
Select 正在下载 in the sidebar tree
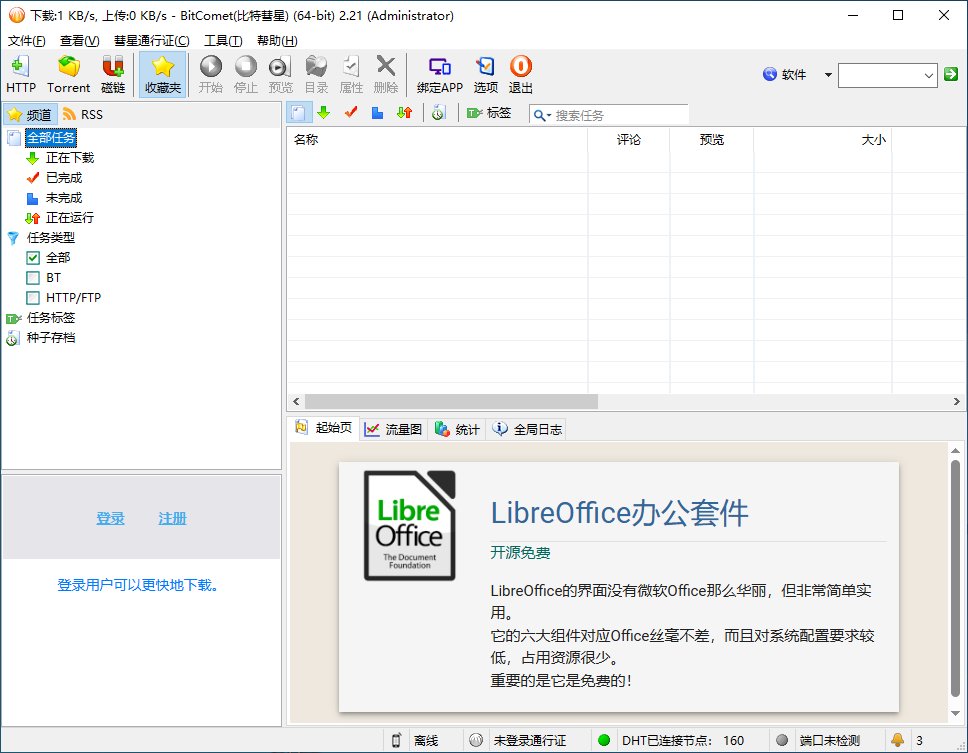click(70, 158)
